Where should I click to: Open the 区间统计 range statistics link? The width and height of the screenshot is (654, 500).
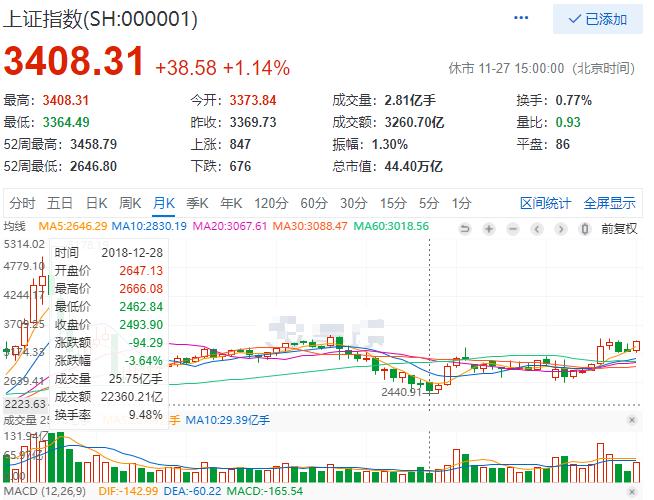point(545,203)
